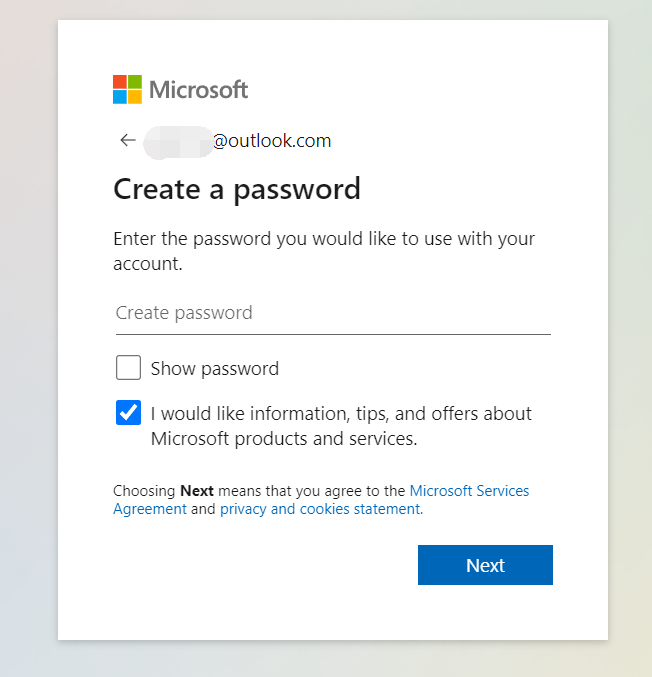The height and width of the screenshot is (677, 652).
Task: Click the 'I would like information, tips' label
Action: 341,426
